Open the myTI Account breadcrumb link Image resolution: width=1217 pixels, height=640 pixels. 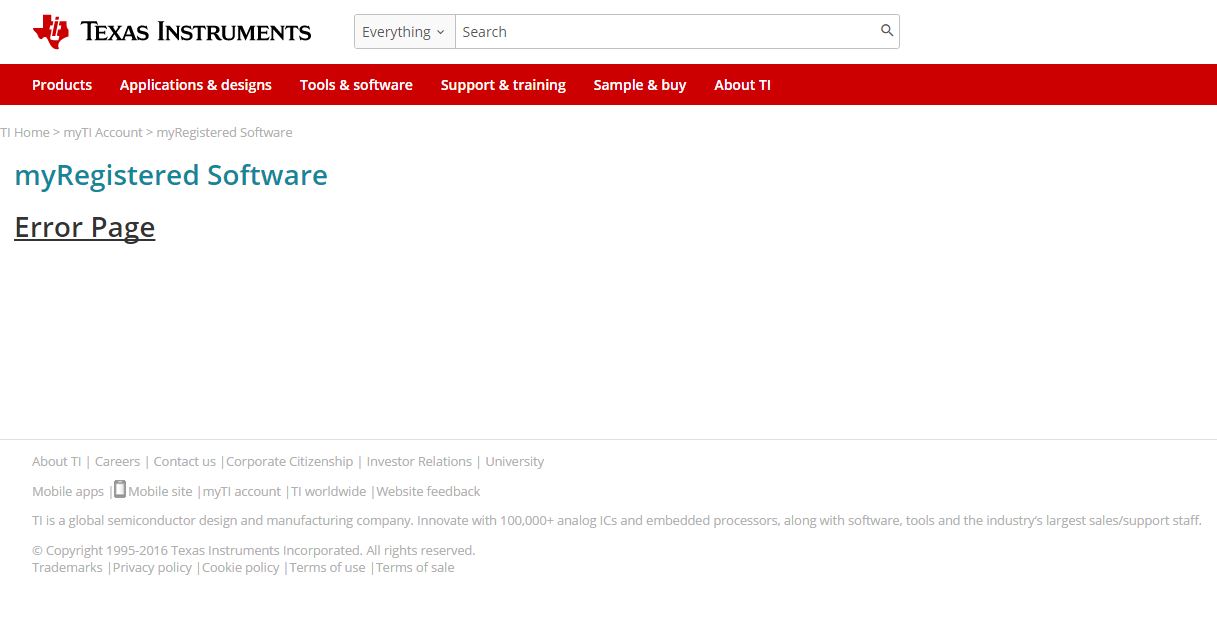103,132
